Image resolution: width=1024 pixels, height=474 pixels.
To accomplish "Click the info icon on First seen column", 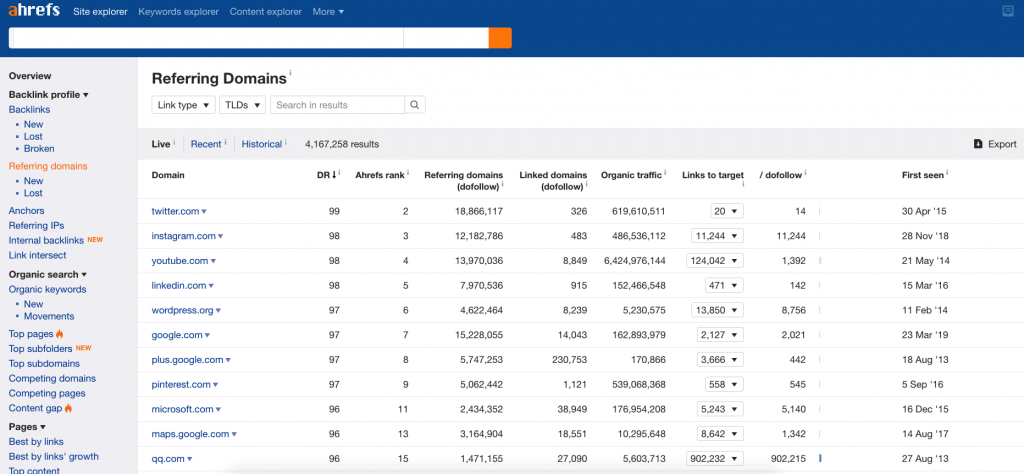I will pos(947,173).
